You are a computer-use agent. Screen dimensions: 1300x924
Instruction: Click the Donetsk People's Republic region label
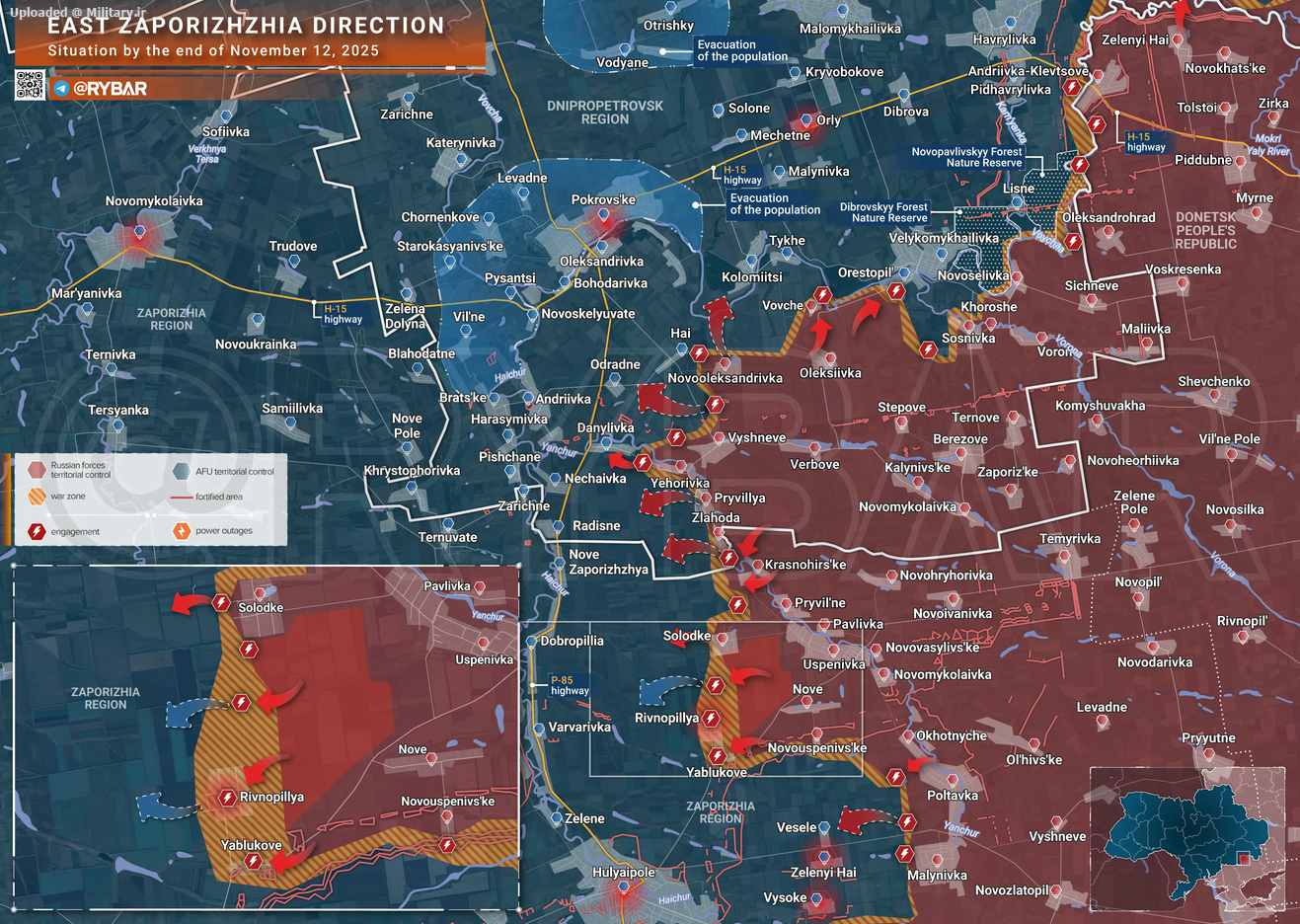pos(1205,230)
